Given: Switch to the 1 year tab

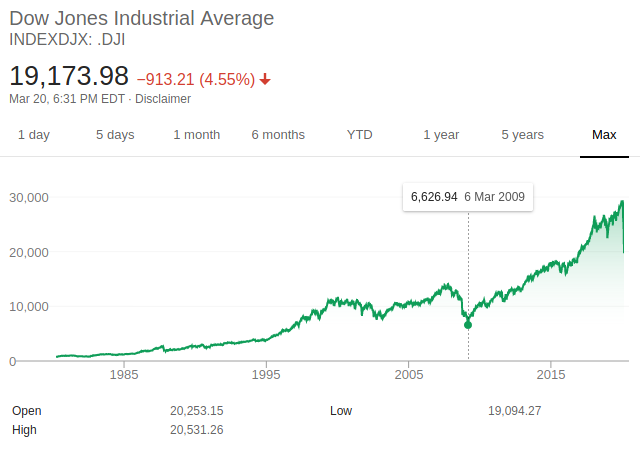Looking at the screenshot, I should (x=441, y=135).
